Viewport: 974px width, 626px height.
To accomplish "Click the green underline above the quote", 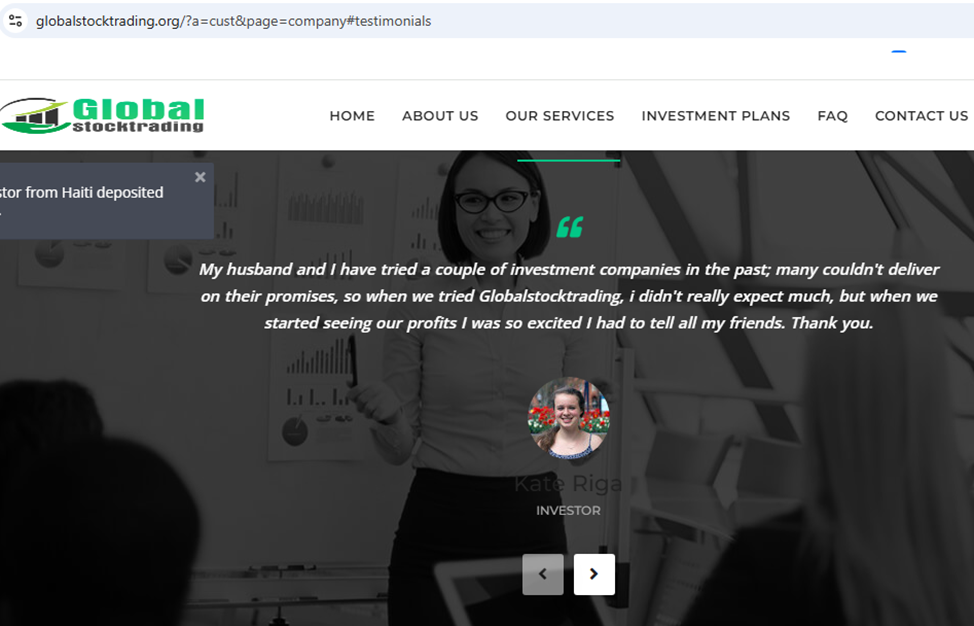I will coord(568,160).
